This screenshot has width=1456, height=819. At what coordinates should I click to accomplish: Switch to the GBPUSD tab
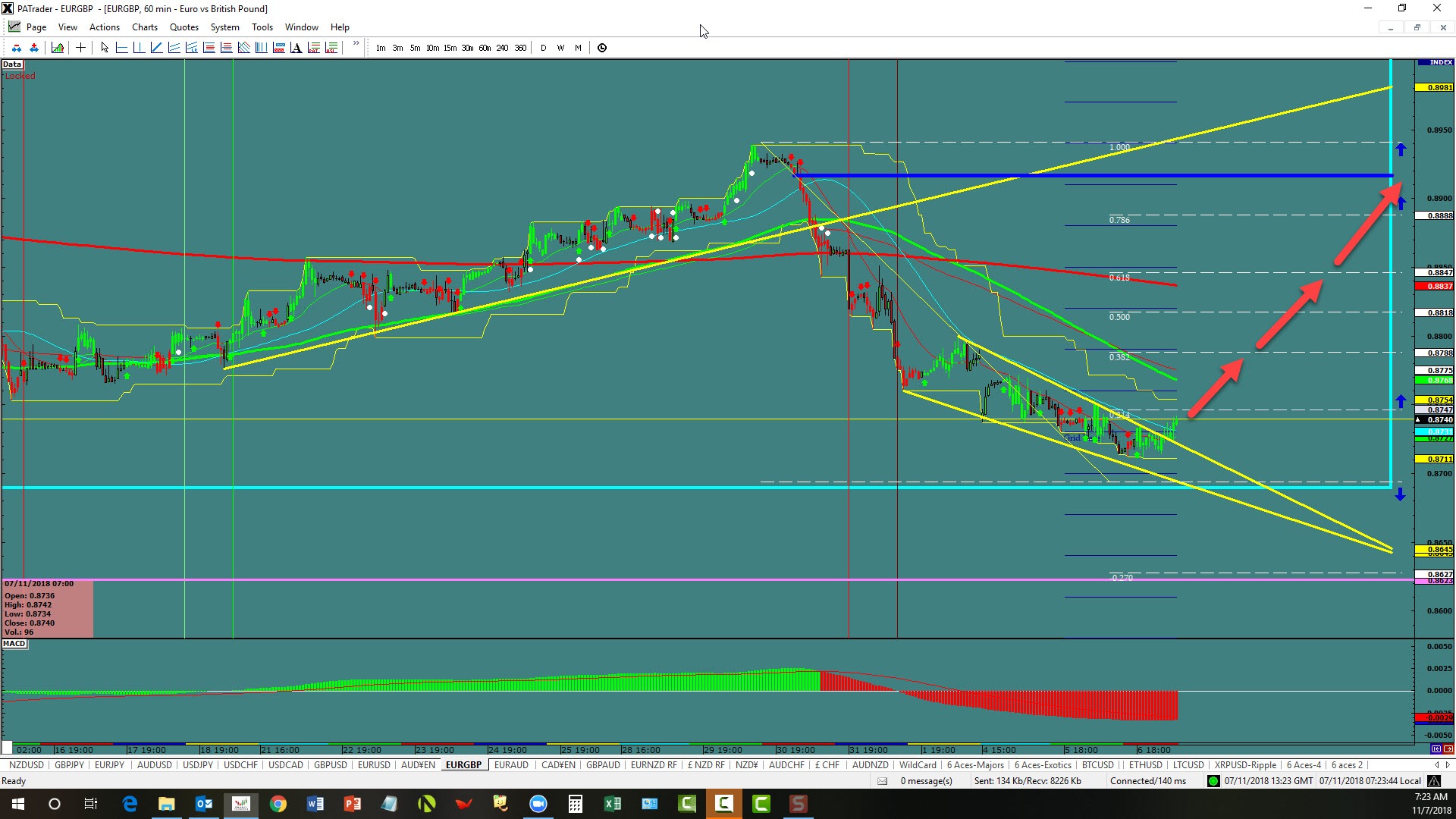330,764
